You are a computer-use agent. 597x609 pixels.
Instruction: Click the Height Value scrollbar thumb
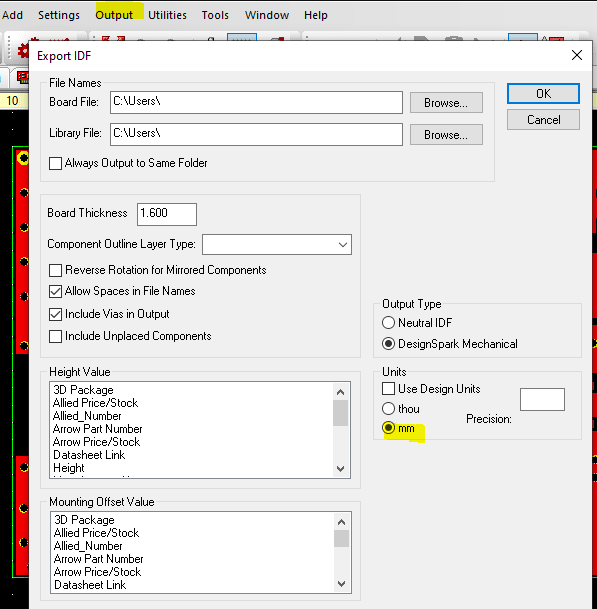tap(340, 413)
